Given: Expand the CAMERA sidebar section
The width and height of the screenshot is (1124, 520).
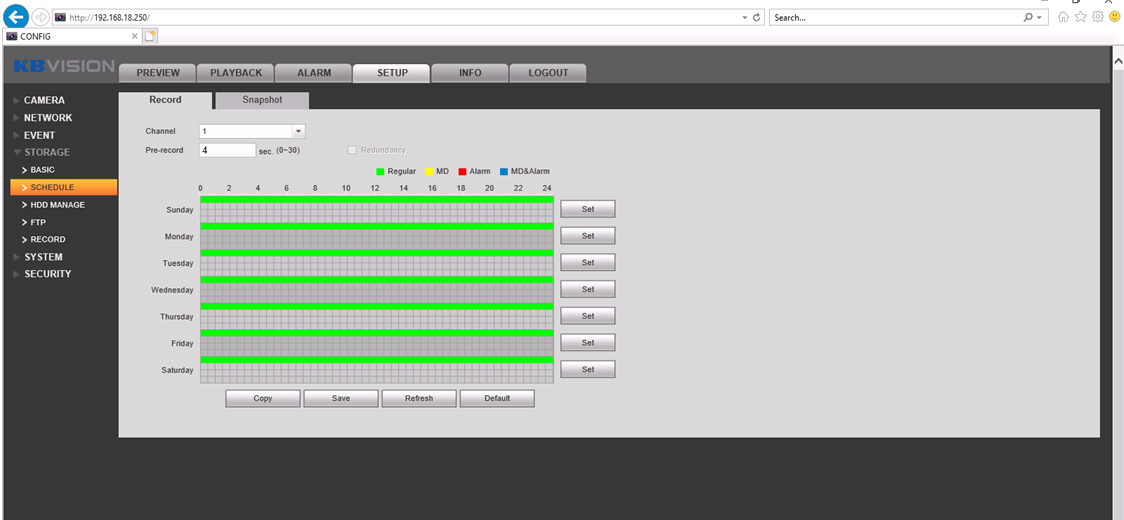Looking at the screenshot, I should (x=44, y=100).
